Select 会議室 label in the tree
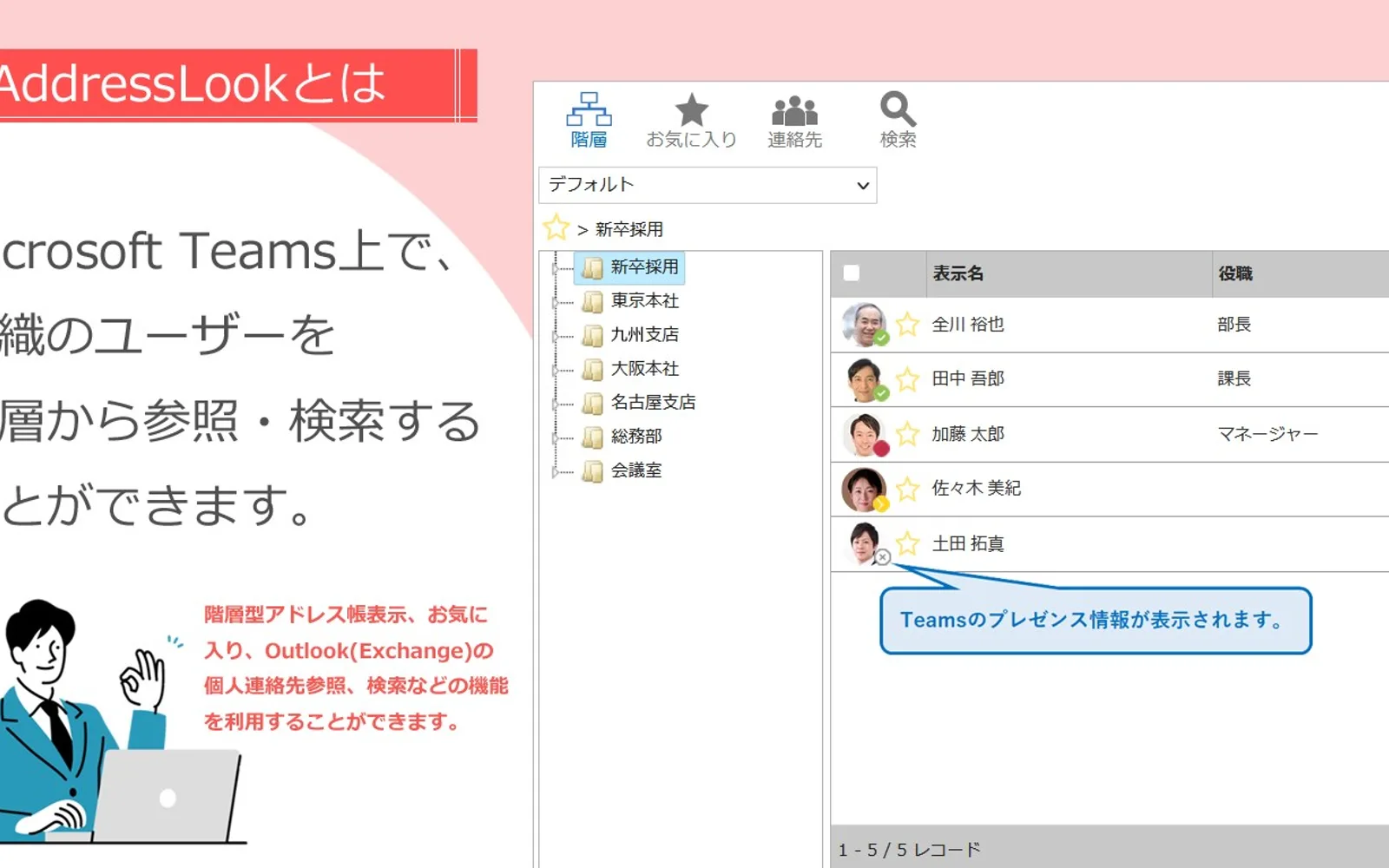Viewport: 1389px width, 868px height. tap(636, 470)
